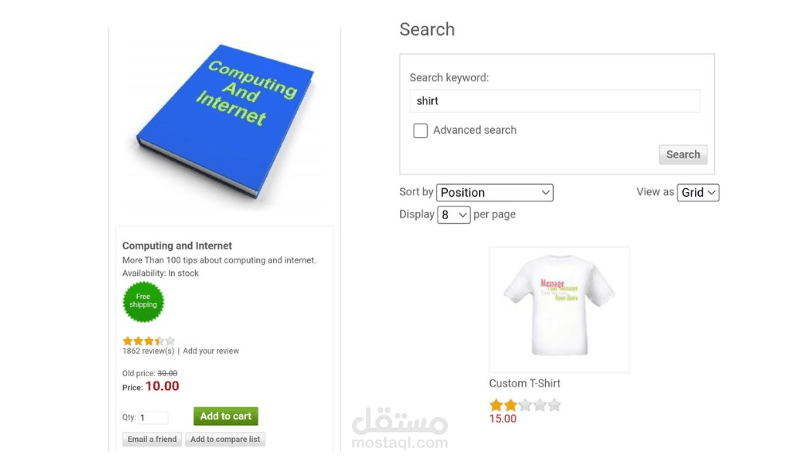
Task: Open the Custom T-Shirt title link
Action: (x=524, y=383)
